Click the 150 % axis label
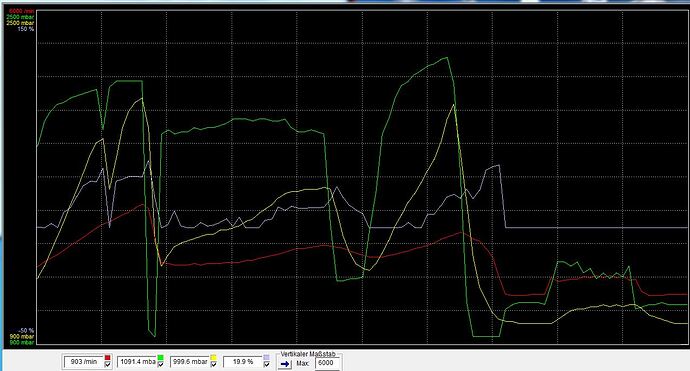 pos(26,29)
